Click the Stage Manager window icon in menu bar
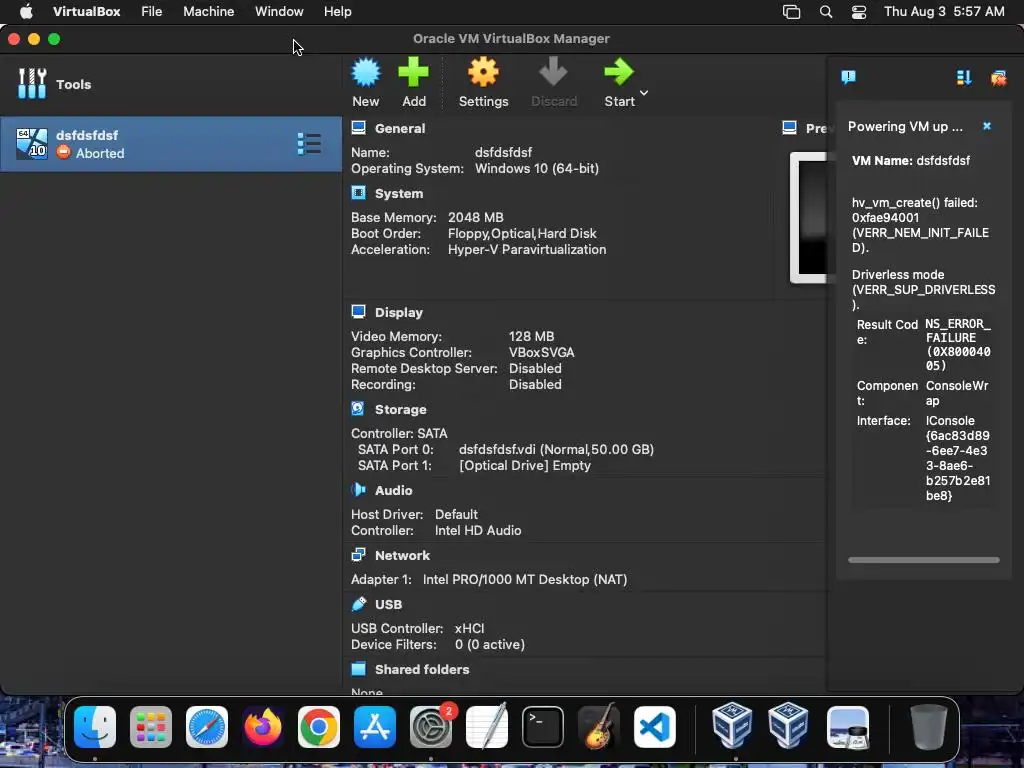 pyautogui.click(x=792, y=12)
